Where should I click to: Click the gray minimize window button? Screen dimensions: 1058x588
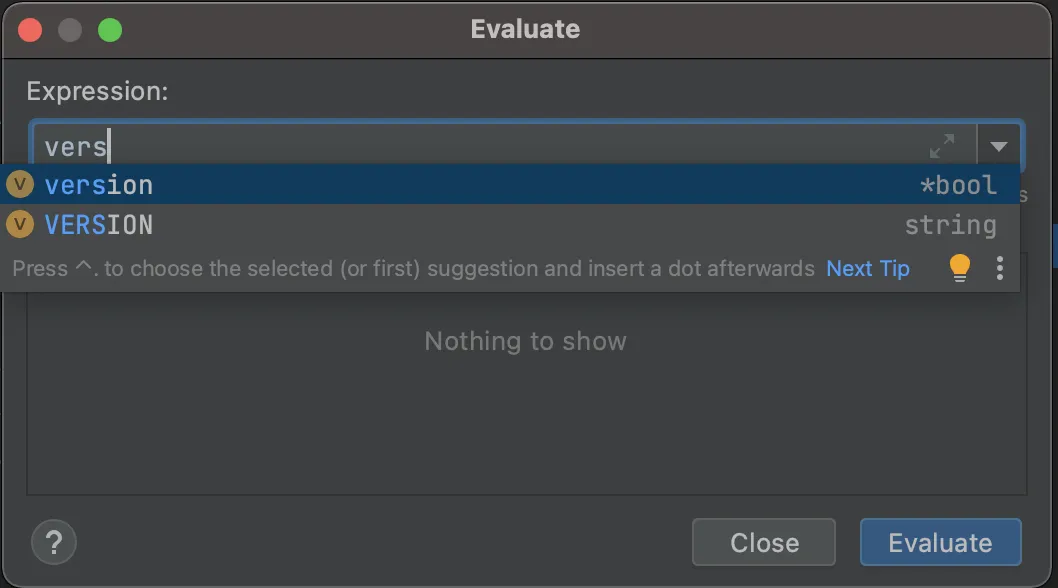click(x=70, y=29)
